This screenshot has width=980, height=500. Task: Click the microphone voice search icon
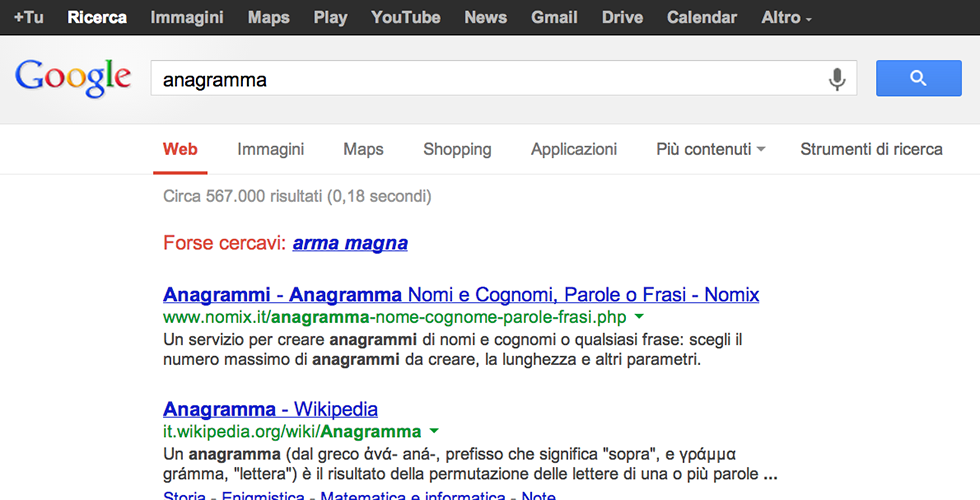click(837, 79)
